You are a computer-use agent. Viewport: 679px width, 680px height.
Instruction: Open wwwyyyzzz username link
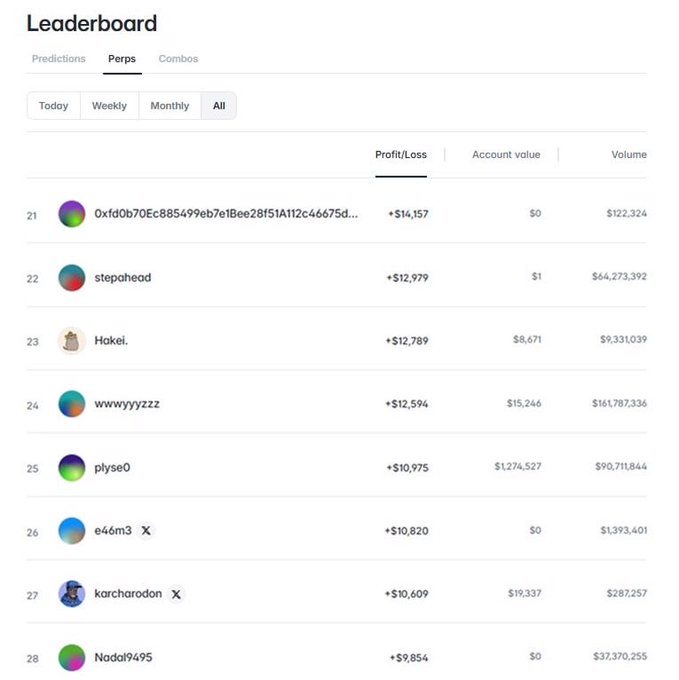[127, 404]
